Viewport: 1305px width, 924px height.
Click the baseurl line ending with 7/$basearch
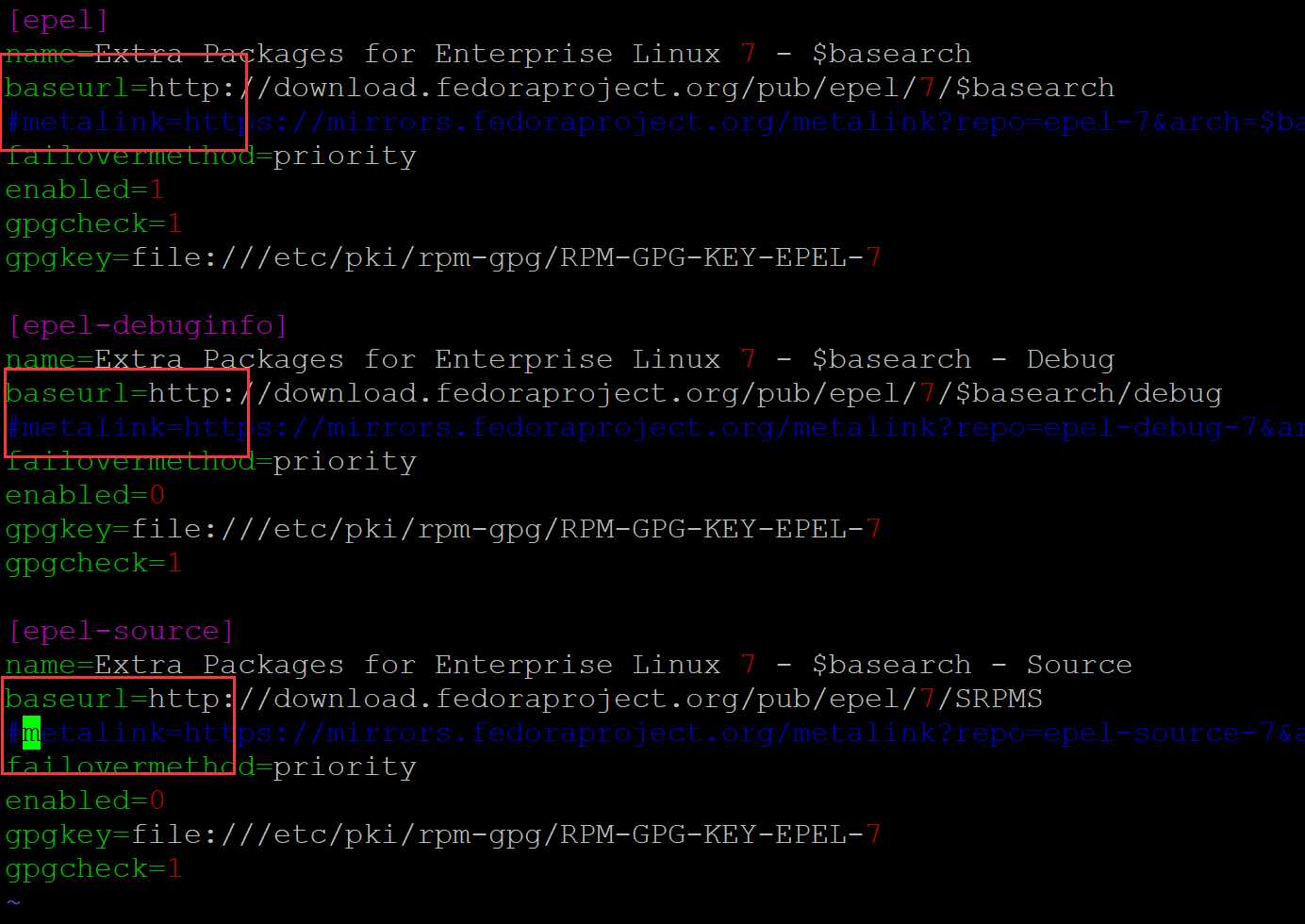[x=560, y=88]
